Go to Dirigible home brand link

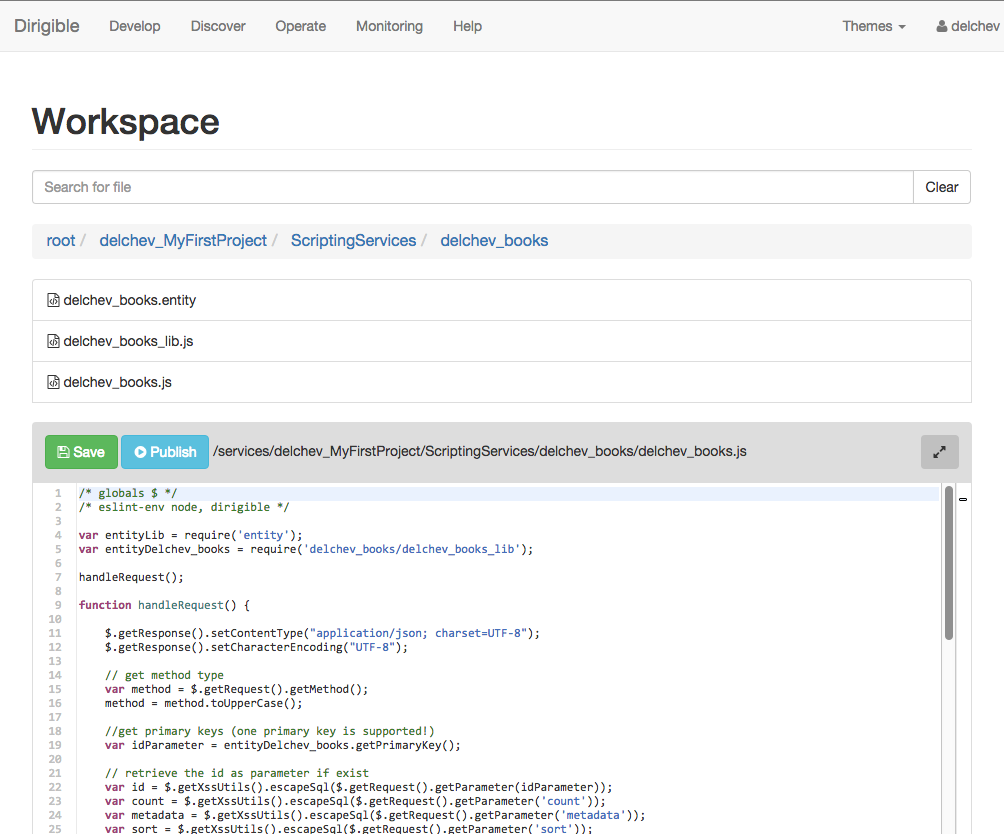tap(47, 26)
